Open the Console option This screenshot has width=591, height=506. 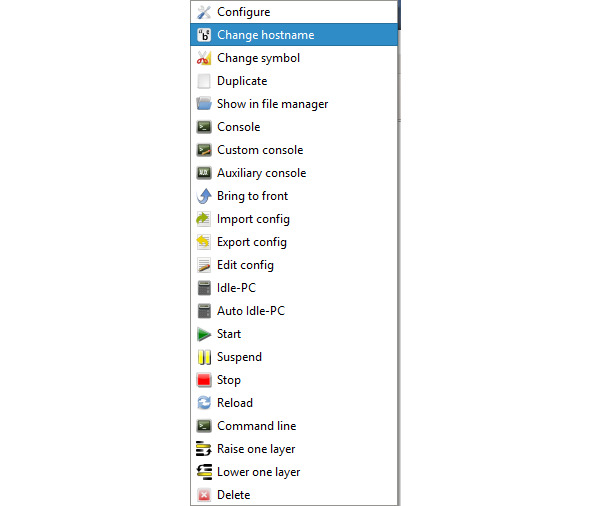coord(294,127)
